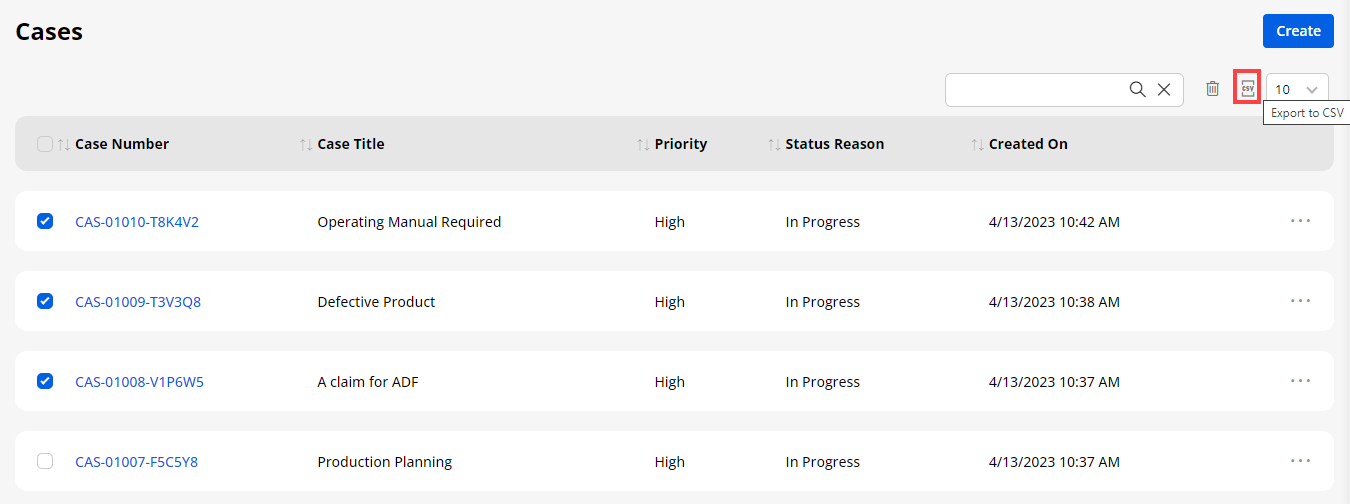
Task: Open case link CAS-01009-T3V3Q8
Action: coord(138,302)
